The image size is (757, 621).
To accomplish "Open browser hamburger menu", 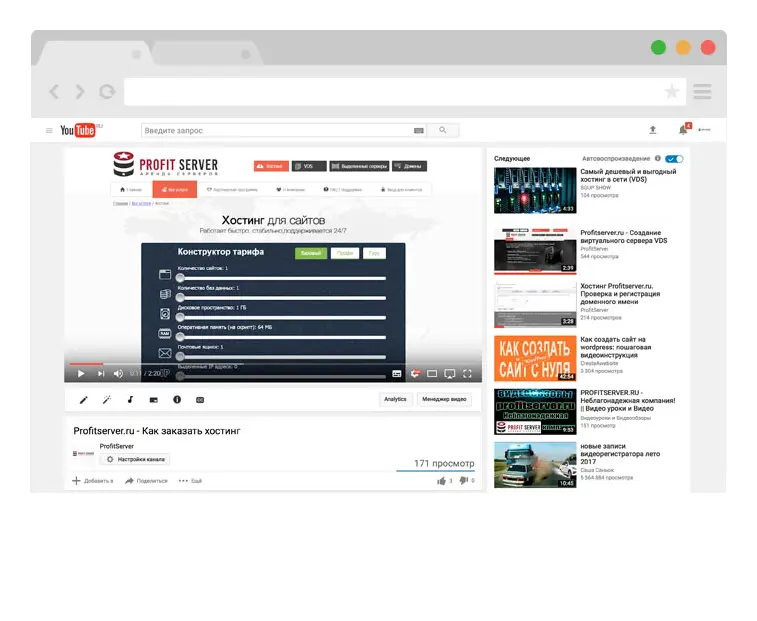I will pyautogui.click(x=702, y=91).
